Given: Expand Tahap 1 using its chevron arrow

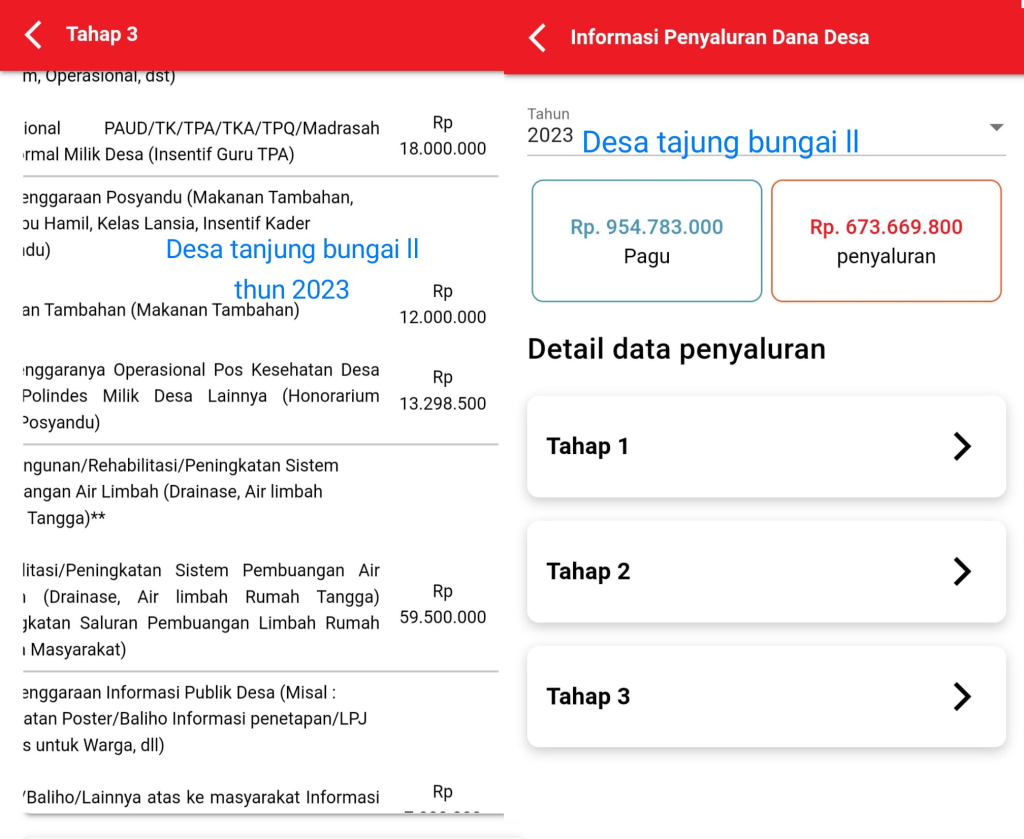Looking at the screenshot, I should tap(961, 446).
